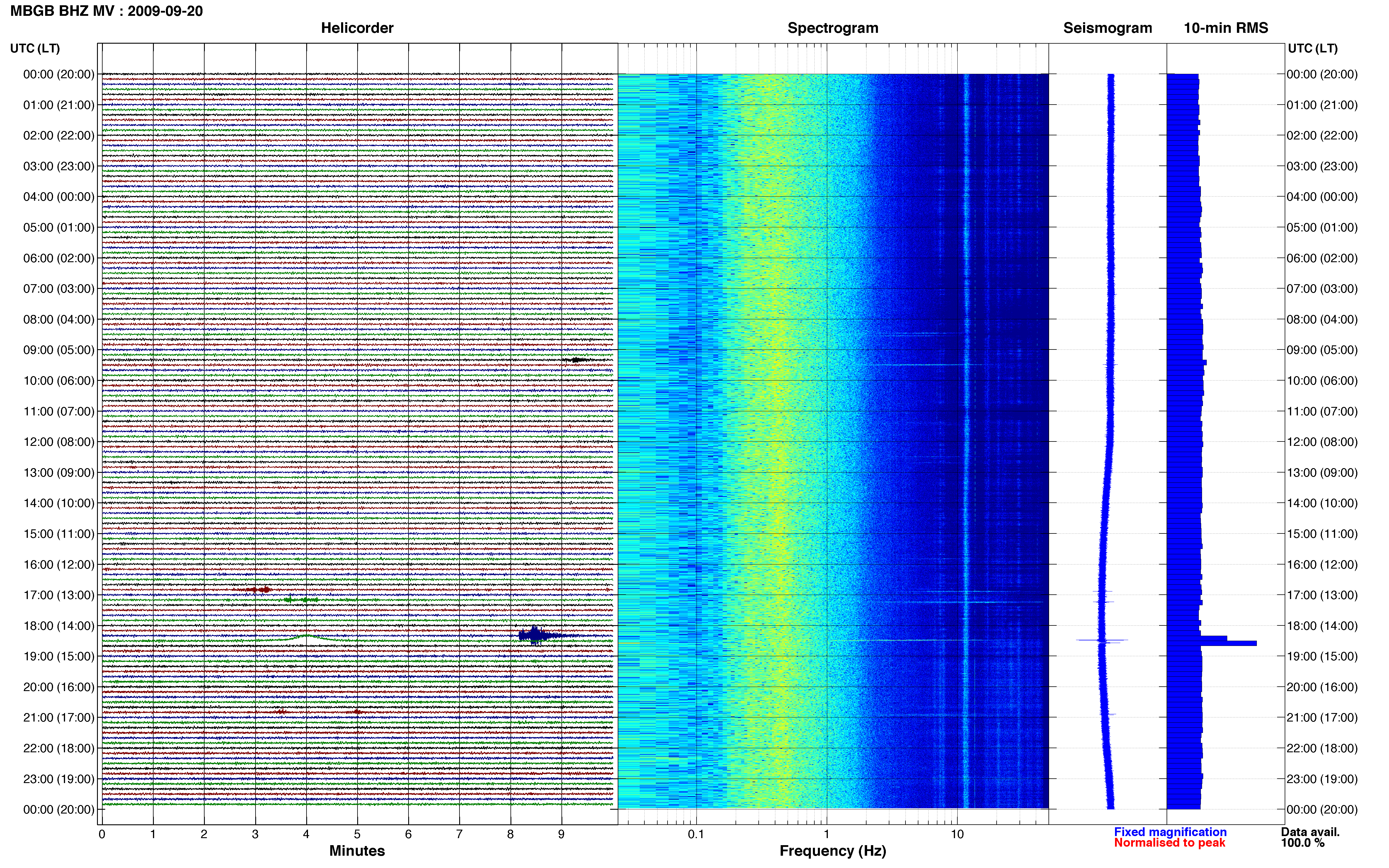Click the 0 tick on the Minutes axis

102,835
